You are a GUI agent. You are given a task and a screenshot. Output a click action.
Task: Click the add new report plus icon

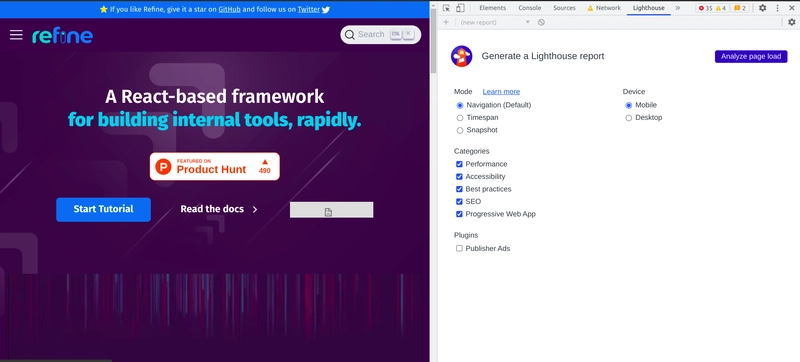(x=446, y=22)
